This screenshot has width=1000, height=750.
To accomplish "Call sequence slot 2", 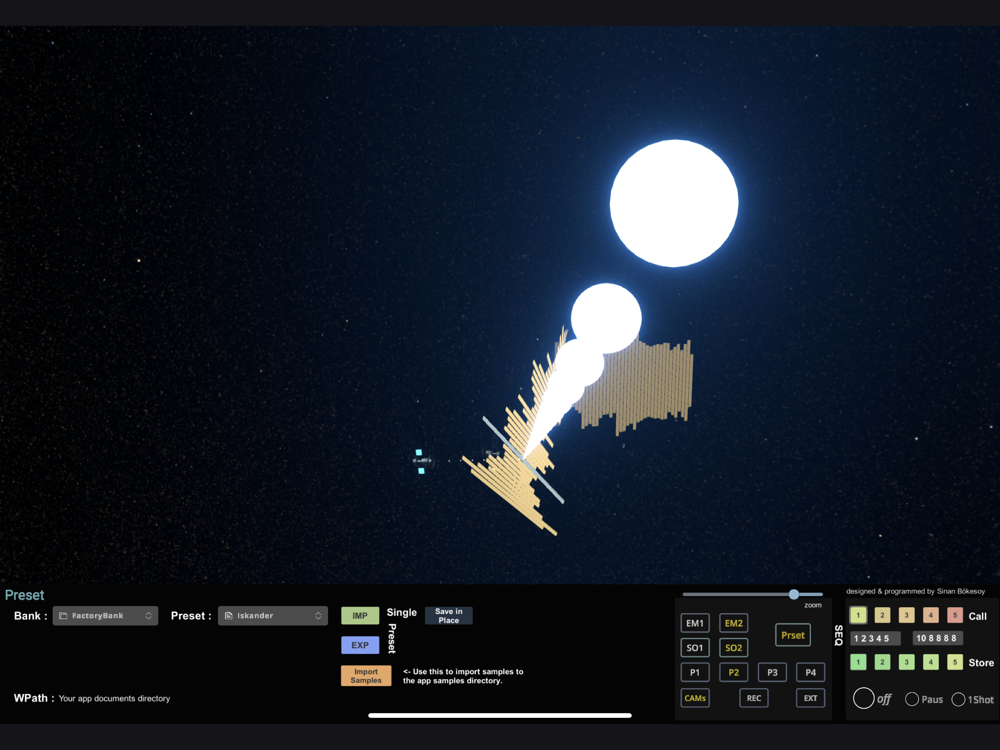I will [883, 615].
